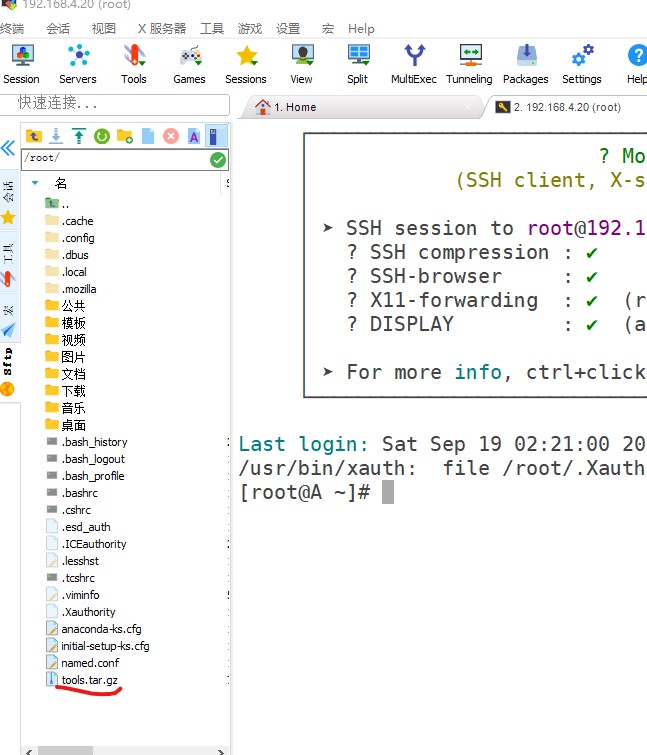The image size is (647, 755).
Task: Select the 下载 folder
Action: 65,391
